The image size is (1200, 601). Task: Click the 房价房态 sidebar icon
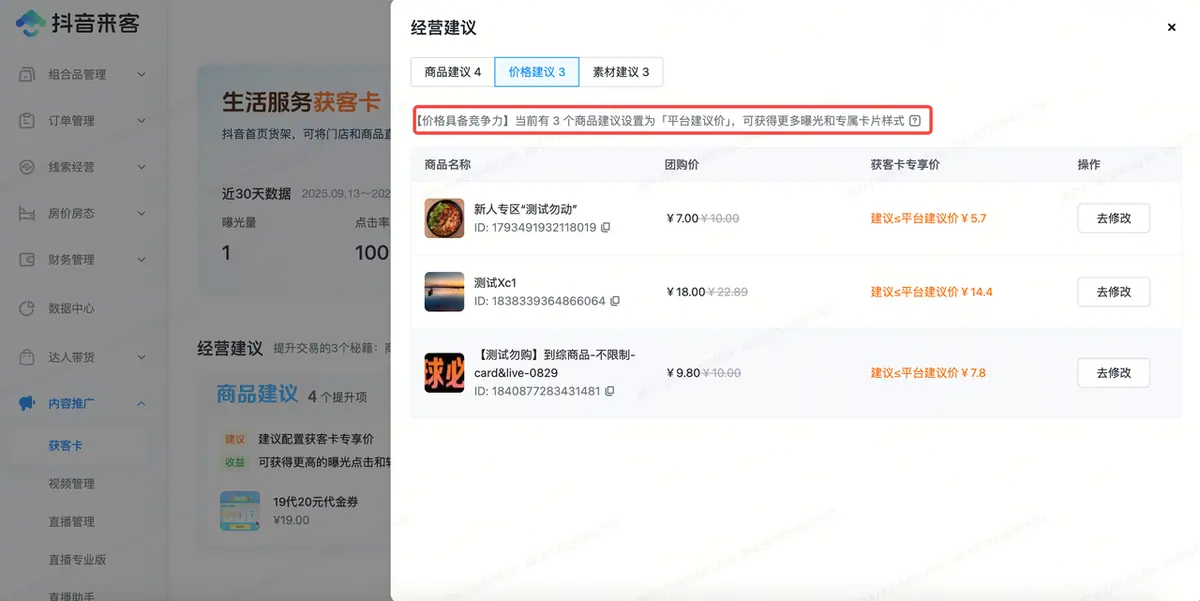(28, 213)
